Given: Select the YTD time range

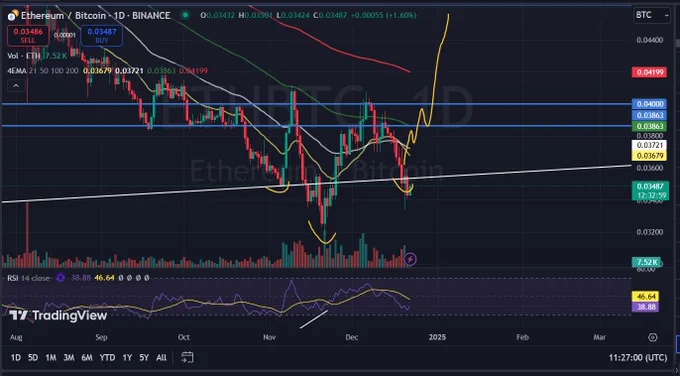Looking at the screenshot, I should [x=107, y=358].
